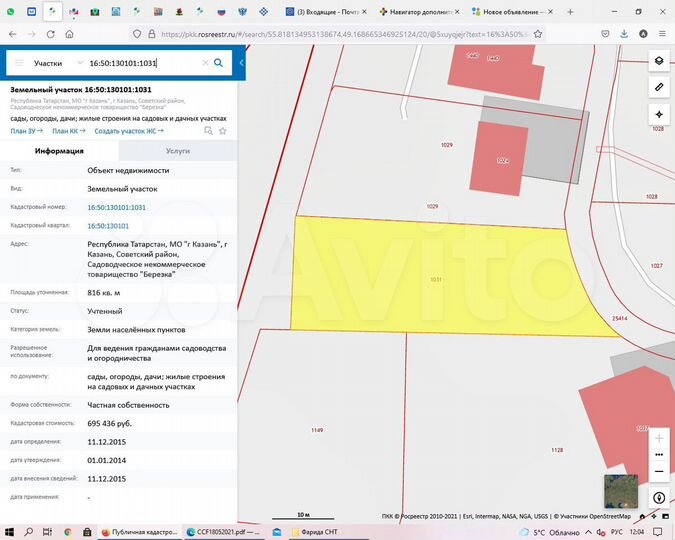
Task: Switch to the Услуги tab
Action: click(178, 151)
